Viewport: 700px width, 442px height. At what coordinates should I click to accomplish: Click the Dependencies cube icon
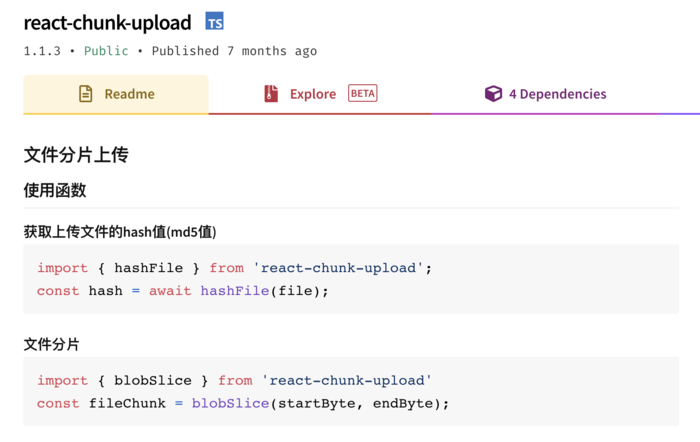(493, 94)
